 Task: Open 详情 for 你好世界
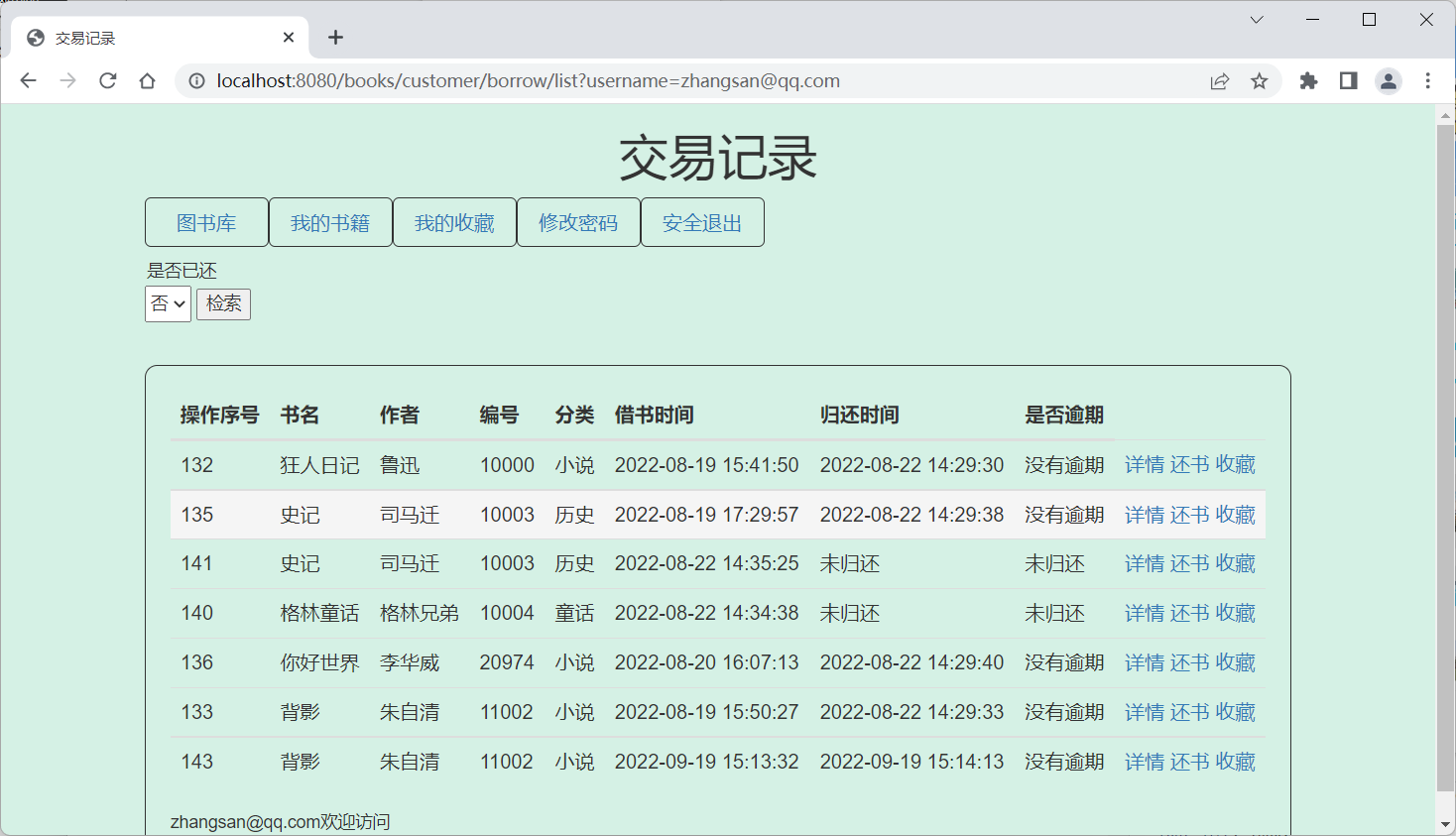(x=1145, y=662)
